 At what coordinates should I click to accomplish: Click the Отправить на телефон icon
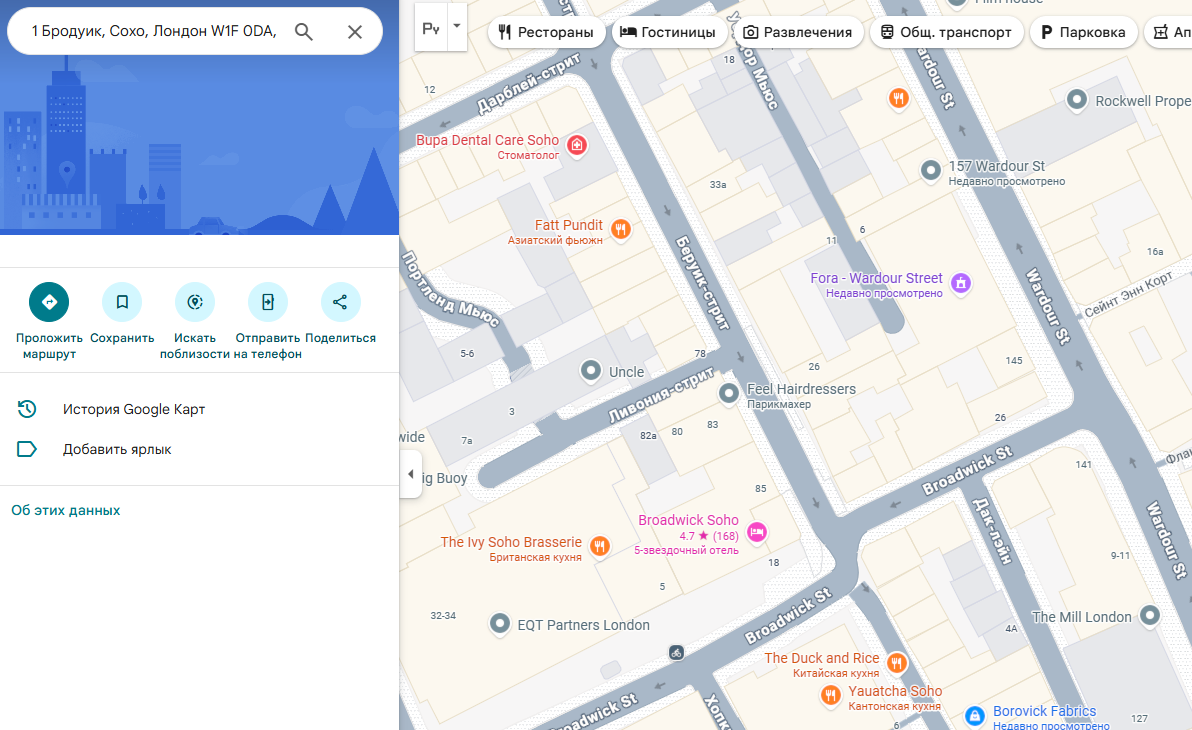point(268,302)
